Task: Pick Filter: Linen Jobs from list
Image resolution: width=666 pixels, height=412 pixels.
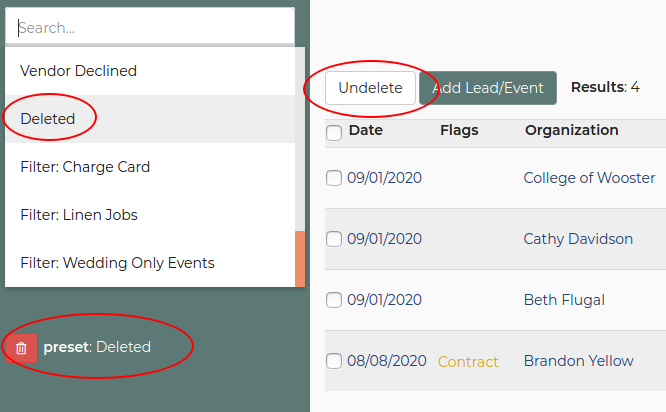Action: (x=150, y=215)
